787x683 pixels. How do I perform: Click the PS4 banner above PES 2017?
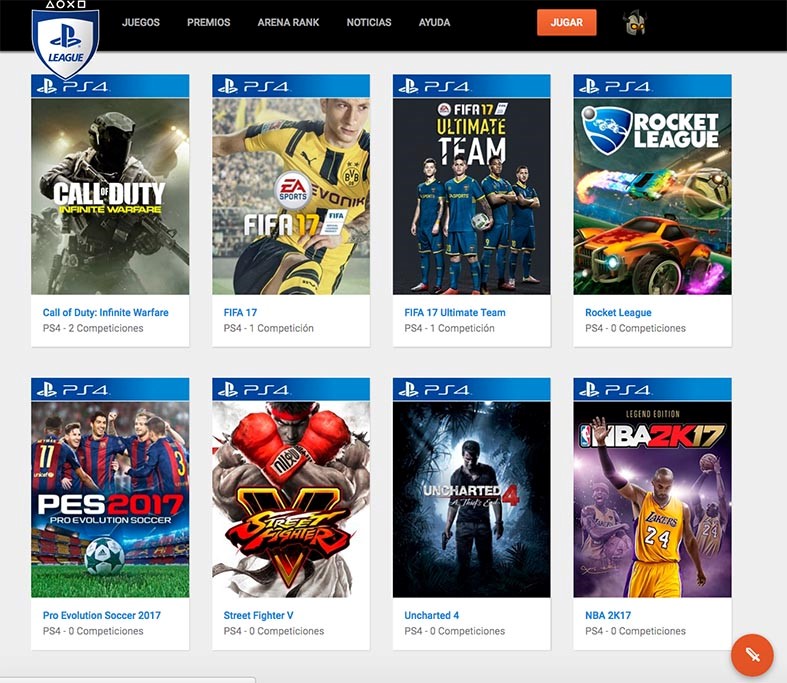pos(110,389)
